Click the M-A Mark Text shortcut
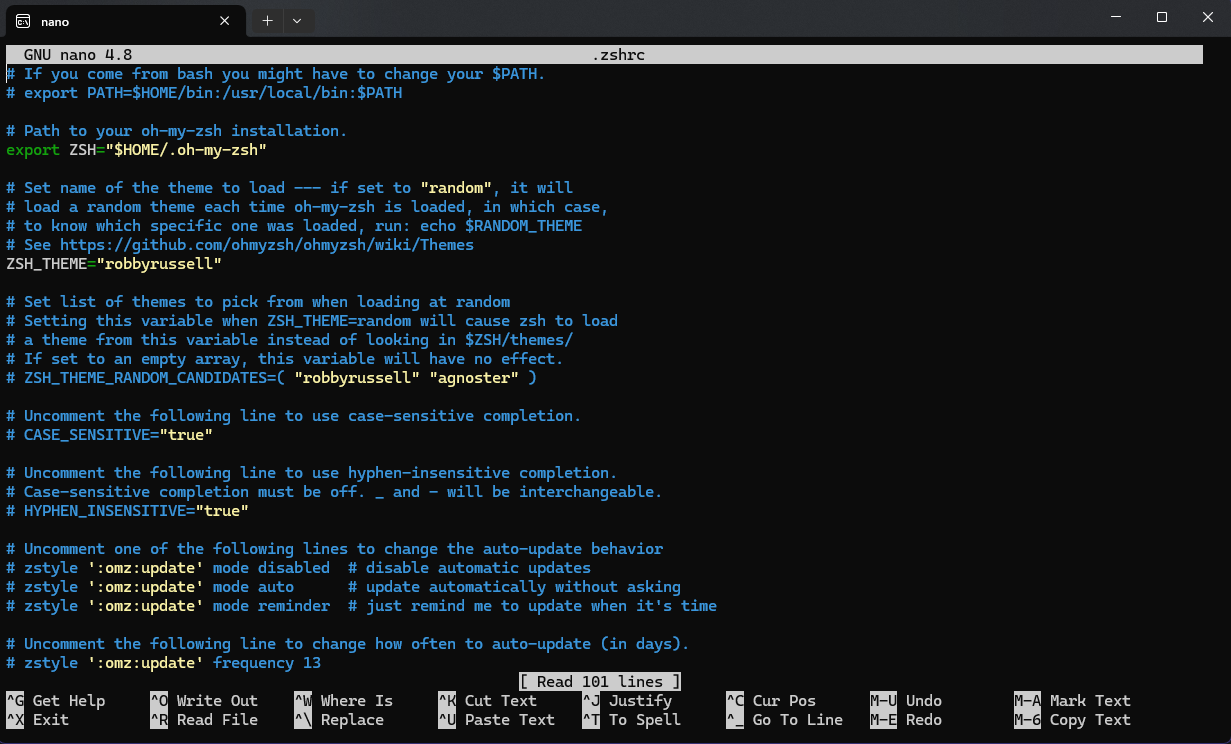This screenshot has width=1231, height=744. (x=1073, y=701)
